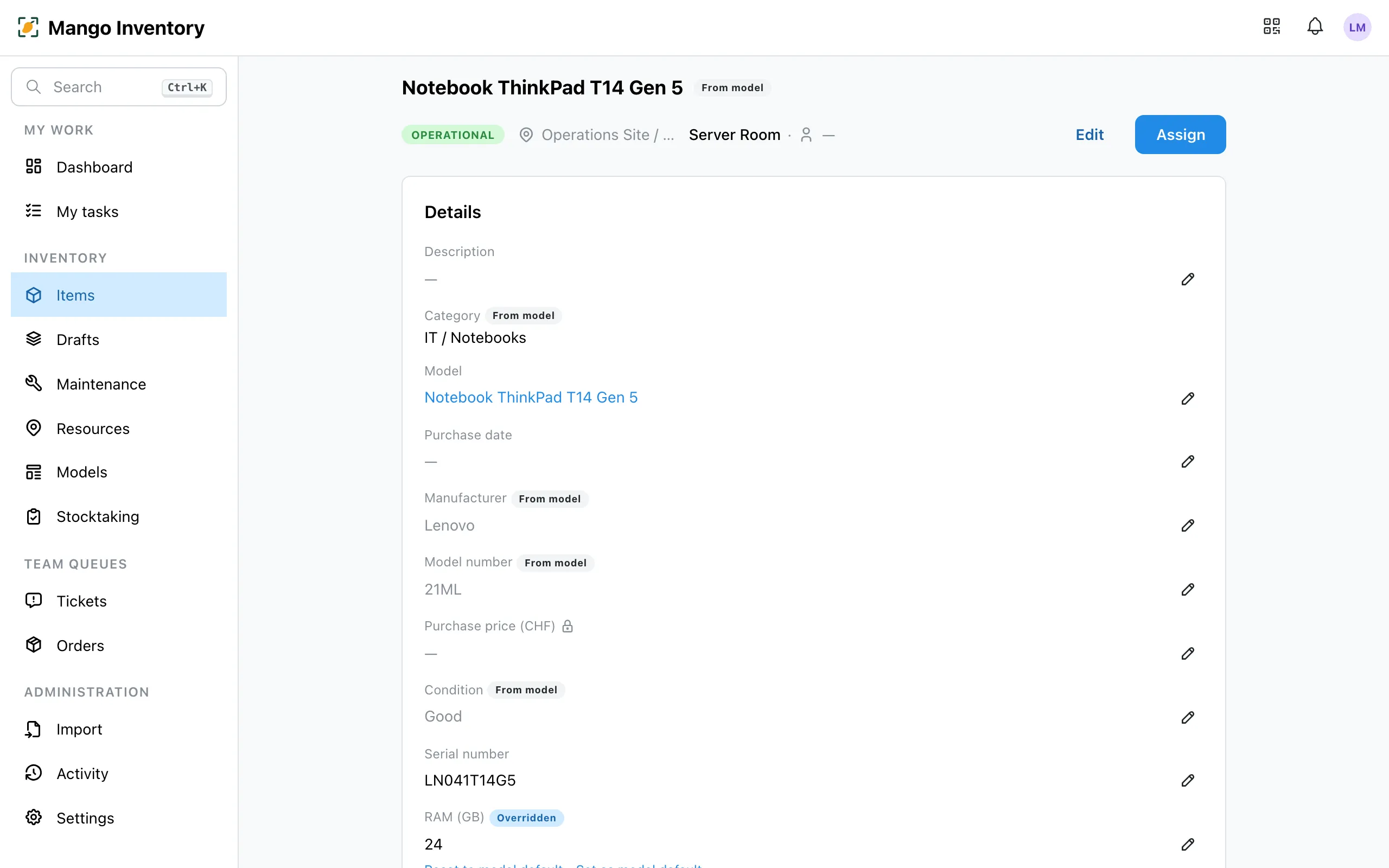Click the Items cube icon
The height and width of the screenshot is (868, 1389).
pos(34,295)
